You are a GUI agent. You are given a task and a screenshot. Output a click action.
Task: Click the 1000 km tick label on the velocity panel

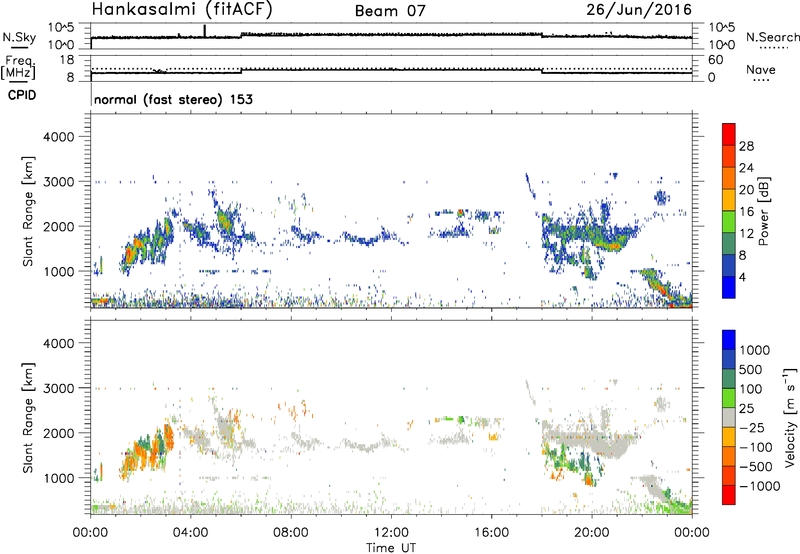59,478
